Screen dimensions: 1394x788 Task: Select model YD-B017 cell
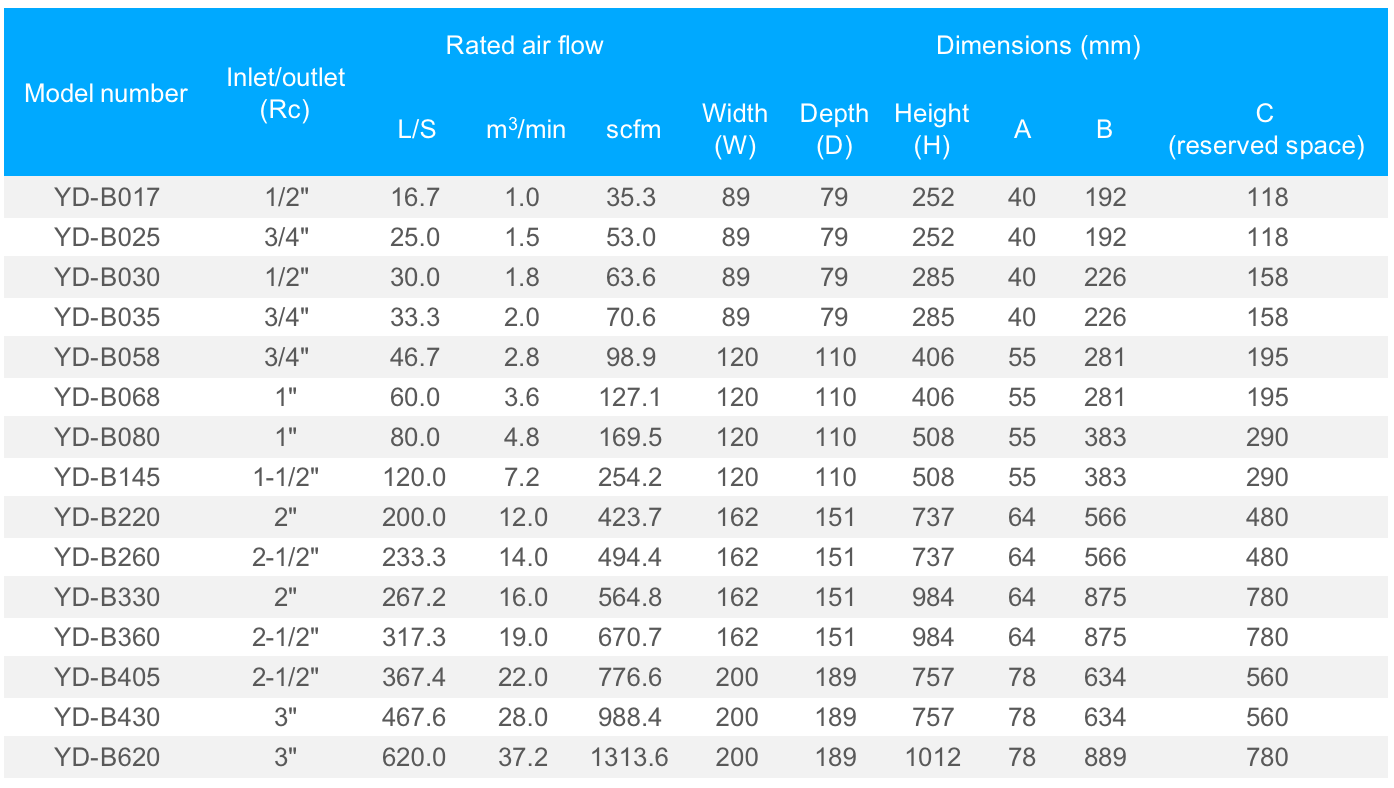pos(107,197)
